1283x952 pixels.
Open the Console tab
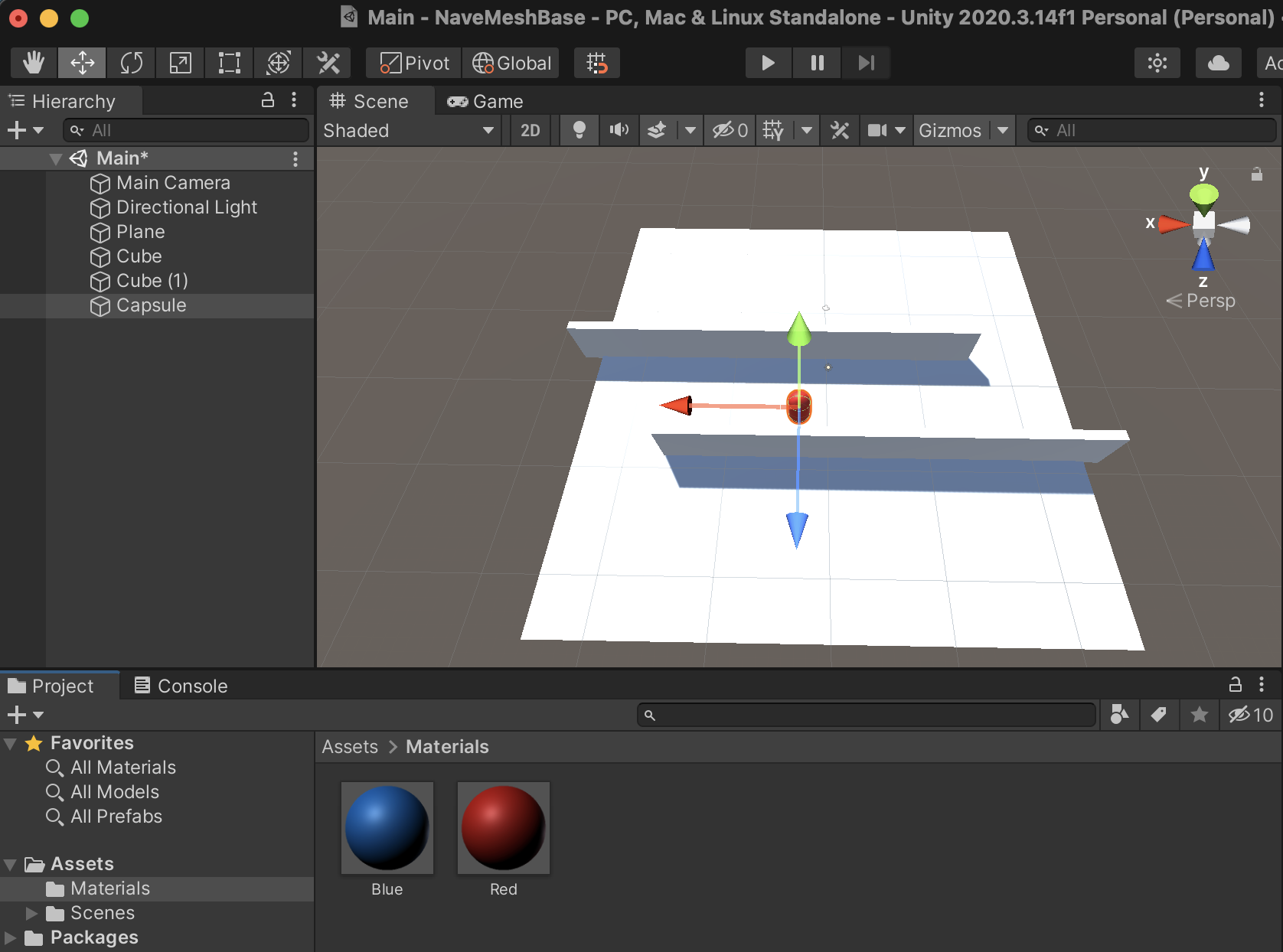[x=181, y=686]
